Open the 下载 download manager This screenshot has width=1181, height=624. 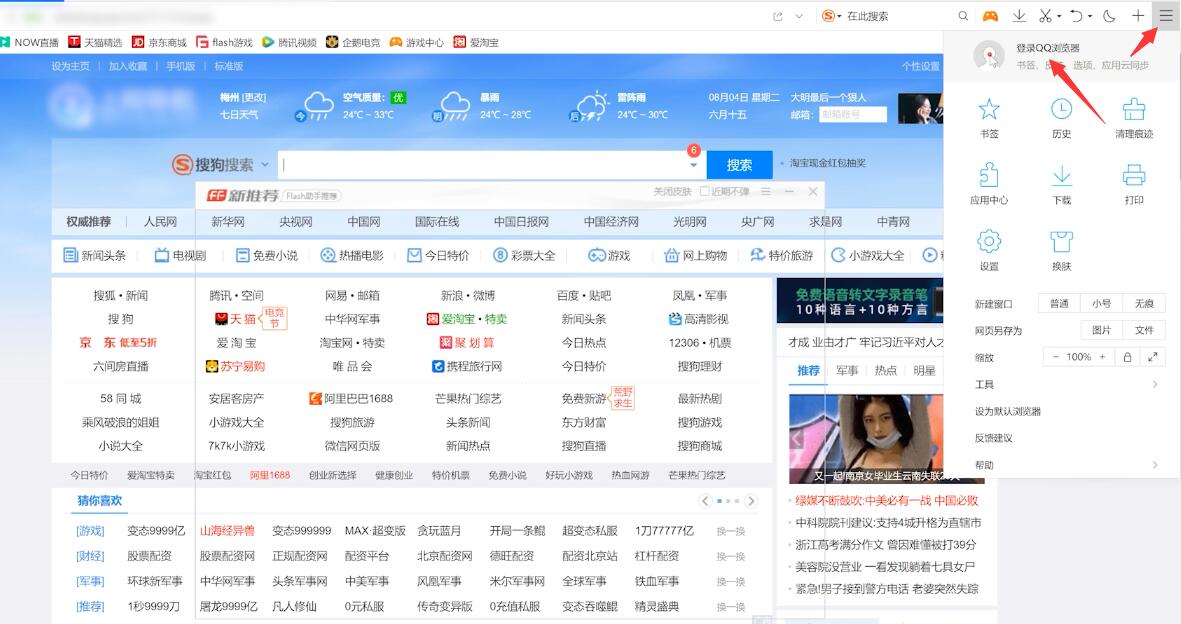coord(1061,182)
